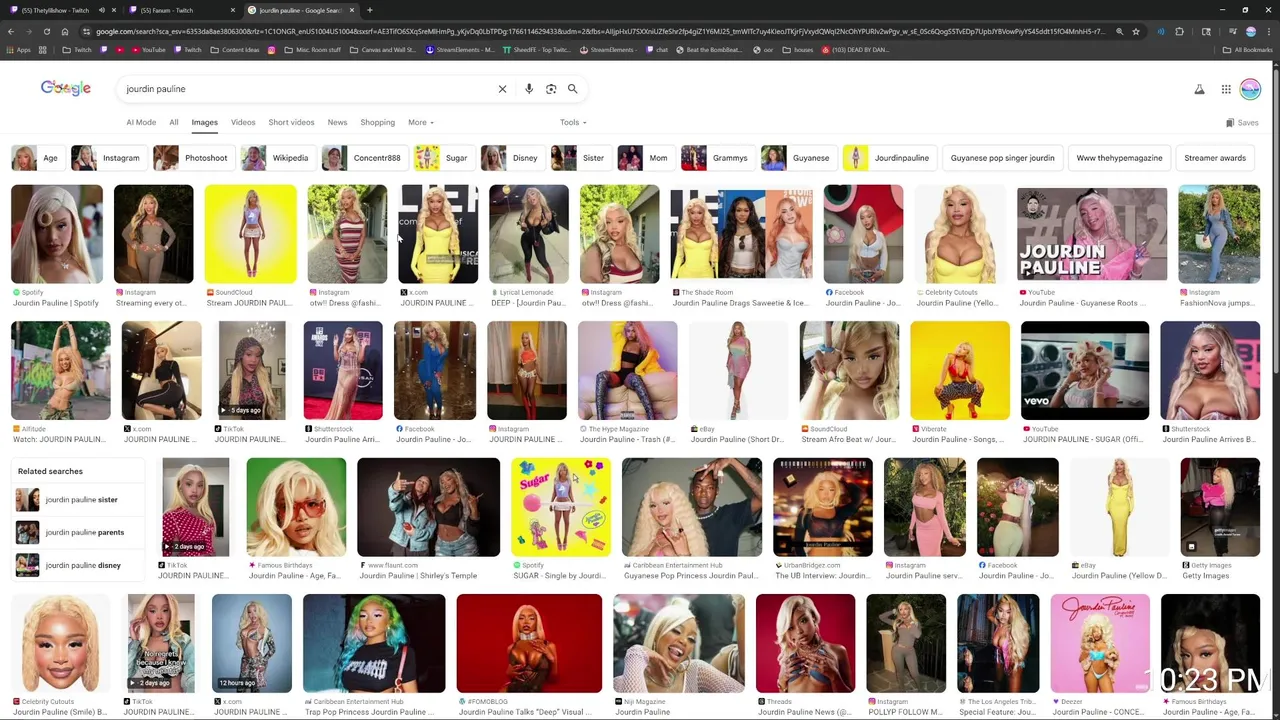
Task: Filter images by the Age chip
Action: coord(37,158)
